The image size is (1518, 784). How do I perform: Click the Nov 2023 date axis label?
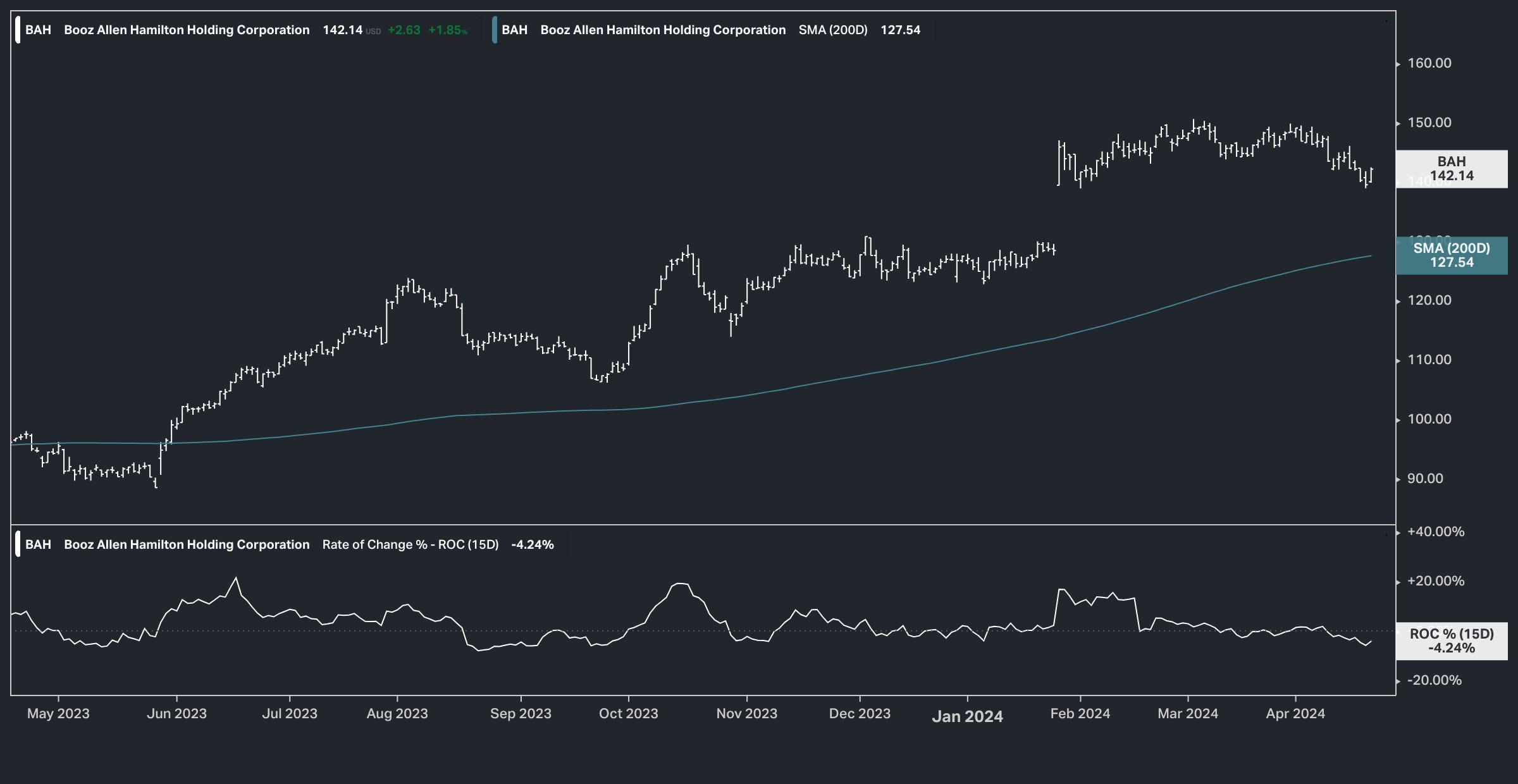[746, 714]
